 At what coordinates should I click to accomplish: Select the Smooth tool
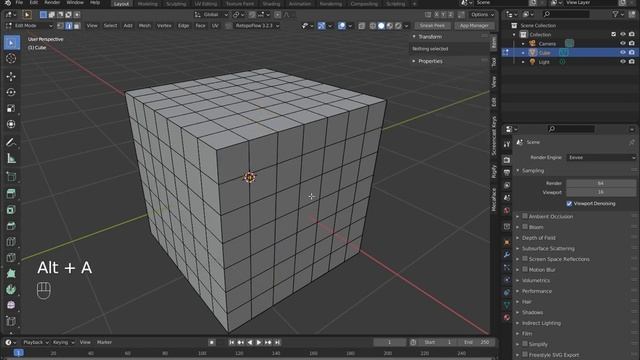point(11,305)
